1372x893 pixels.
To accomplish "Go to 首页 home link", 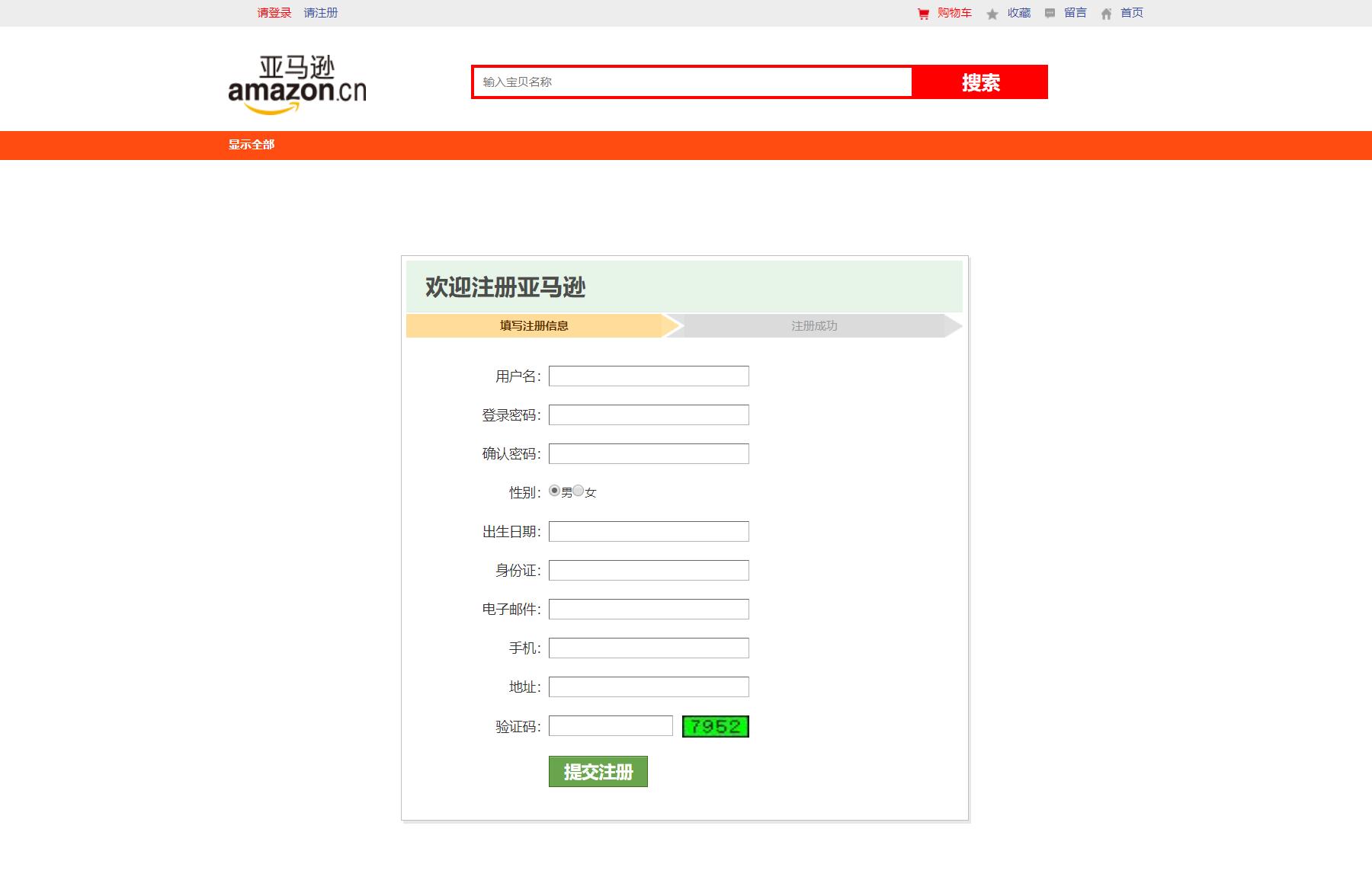I will [1132, 13].
